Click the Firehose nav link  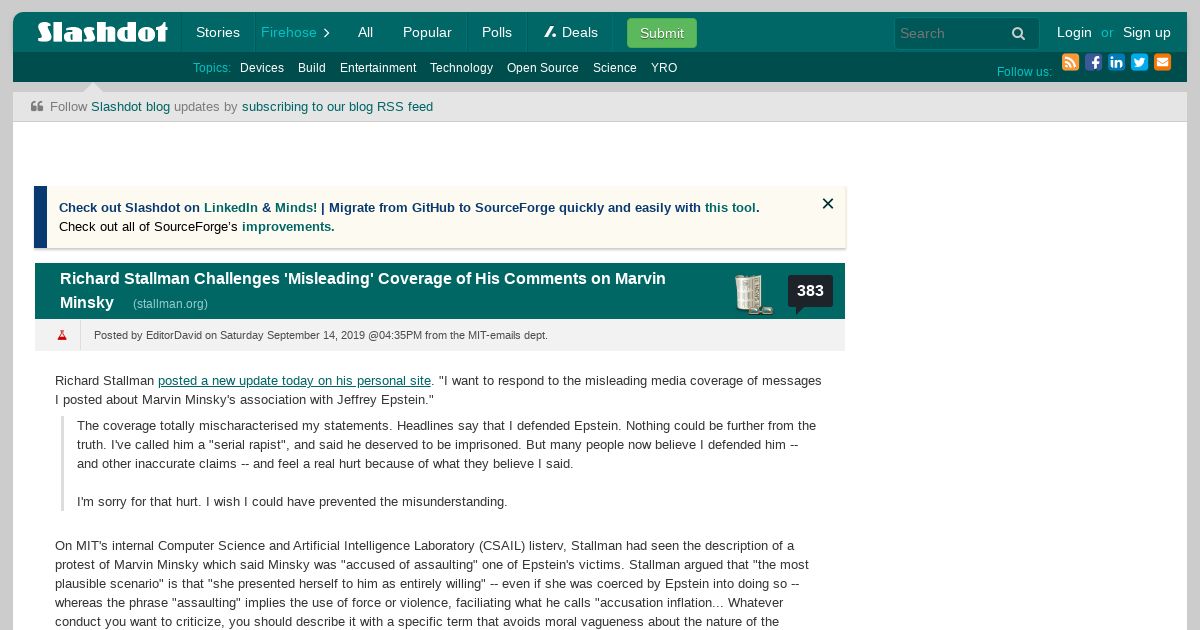tap(288, 32)
